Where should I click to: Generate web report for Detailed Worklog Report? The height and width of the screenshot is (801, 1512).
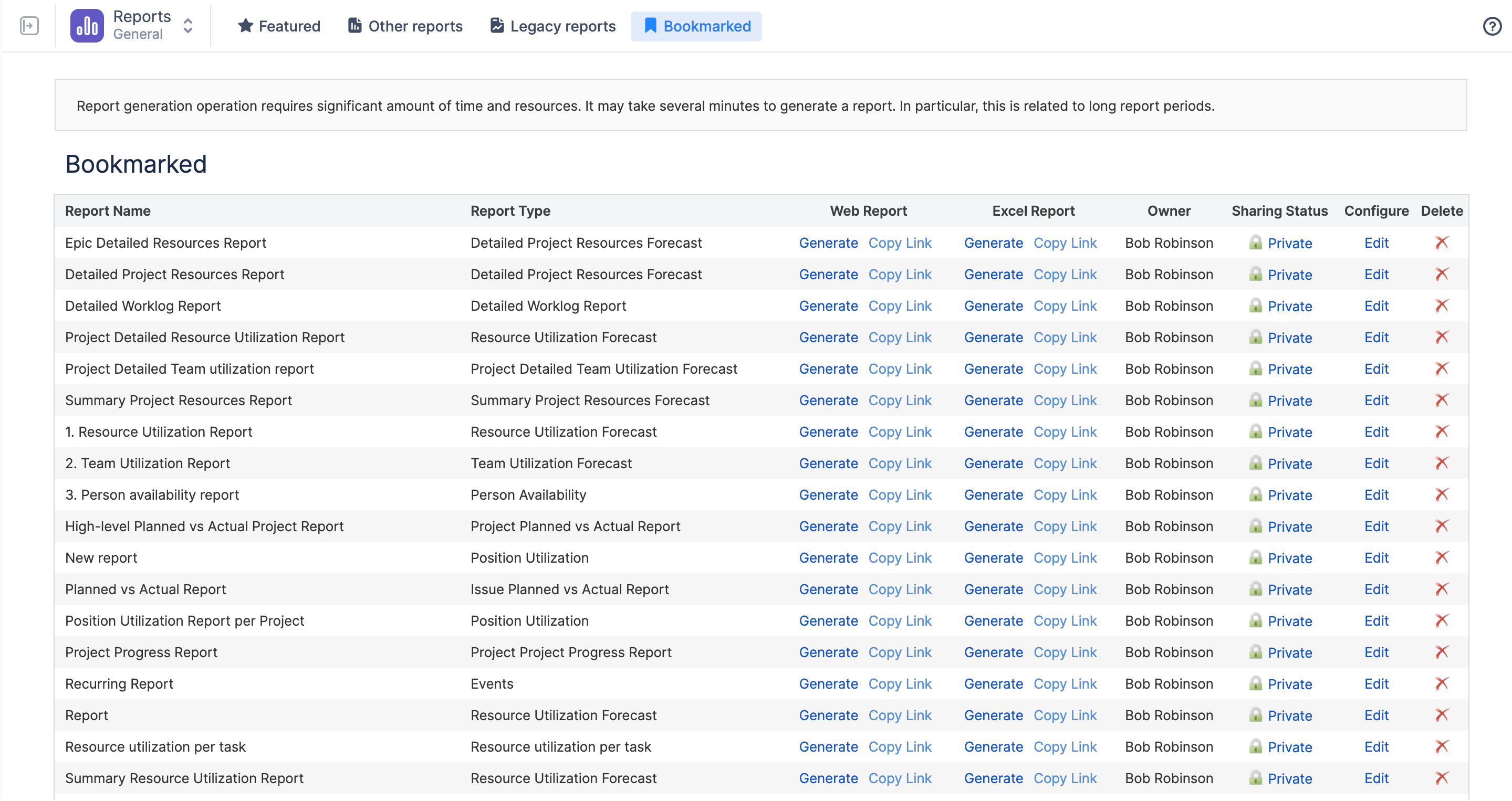[x=828, y=305]
